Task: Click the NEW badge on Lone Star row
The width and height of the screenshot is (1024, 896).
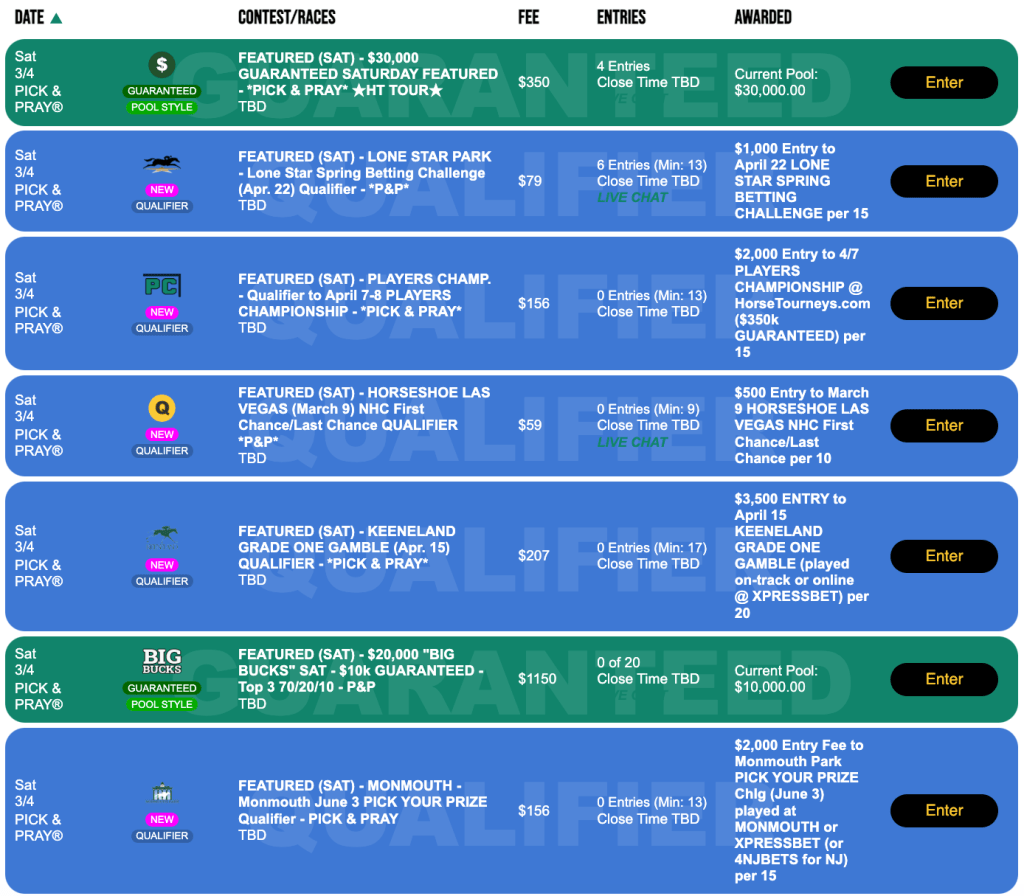Action: [162, 190]
